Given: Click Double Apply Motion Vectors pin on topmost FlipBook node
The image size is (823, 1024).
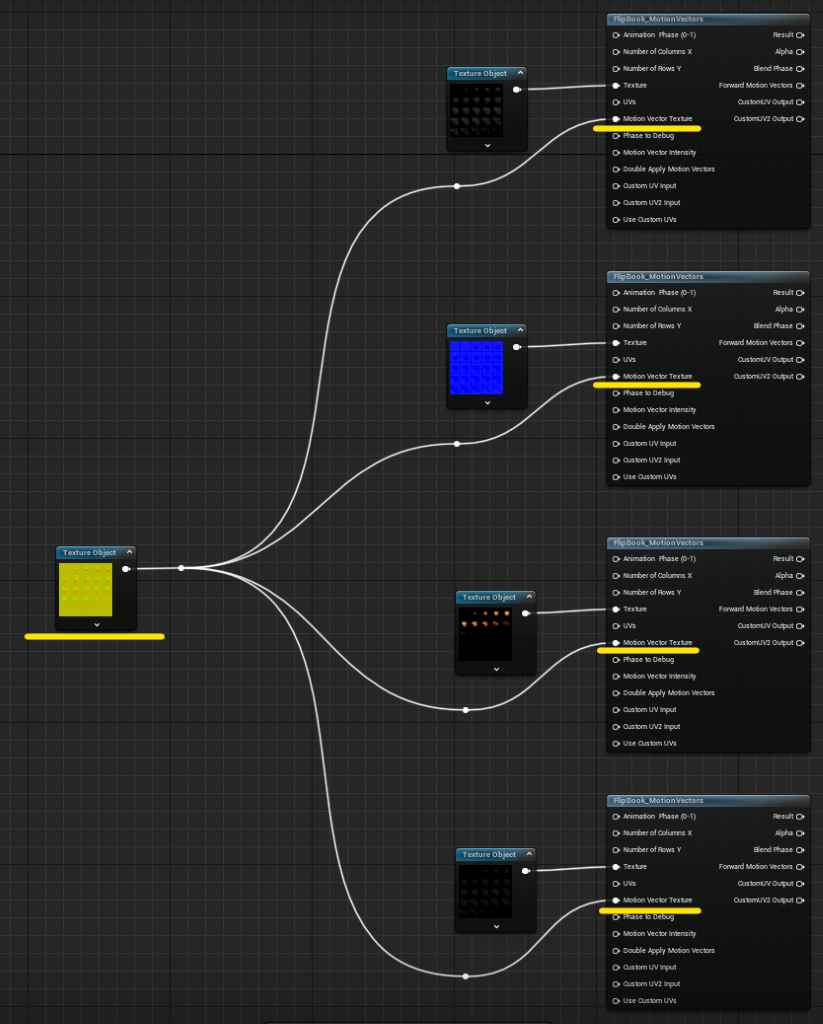Looking at the screenshot, I should click(616, 169).
